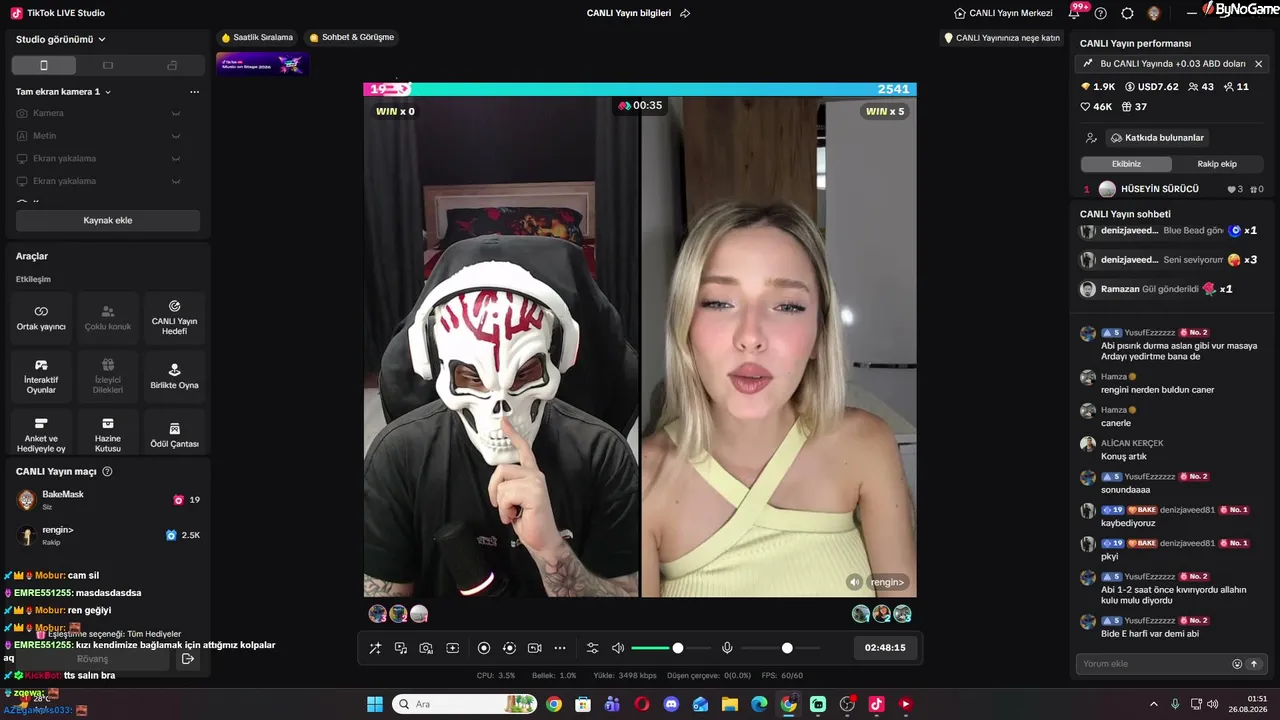
Task: Dismiss the +0.03 ABD doları notice
Action: click(1258, 64)
